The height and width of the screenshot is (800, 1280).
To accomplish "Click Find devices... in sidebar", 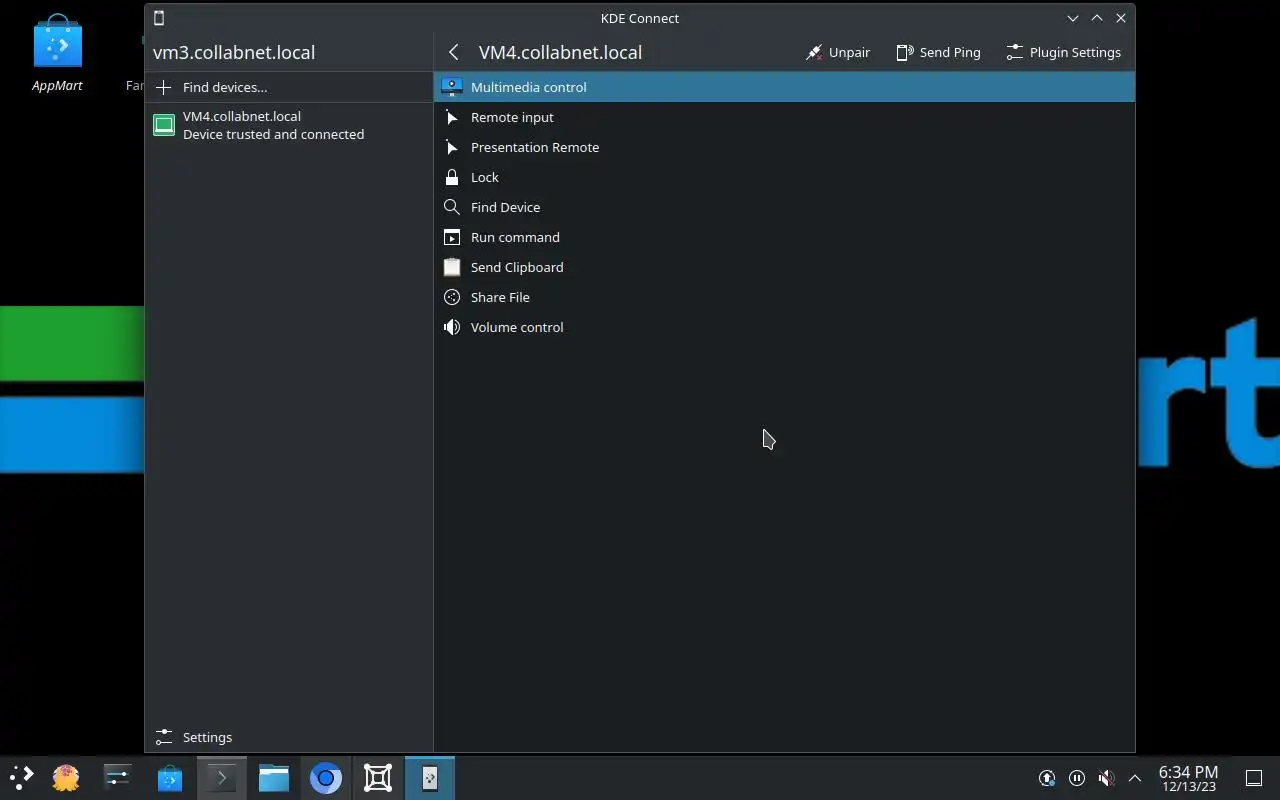I will [x=289, y=87].
